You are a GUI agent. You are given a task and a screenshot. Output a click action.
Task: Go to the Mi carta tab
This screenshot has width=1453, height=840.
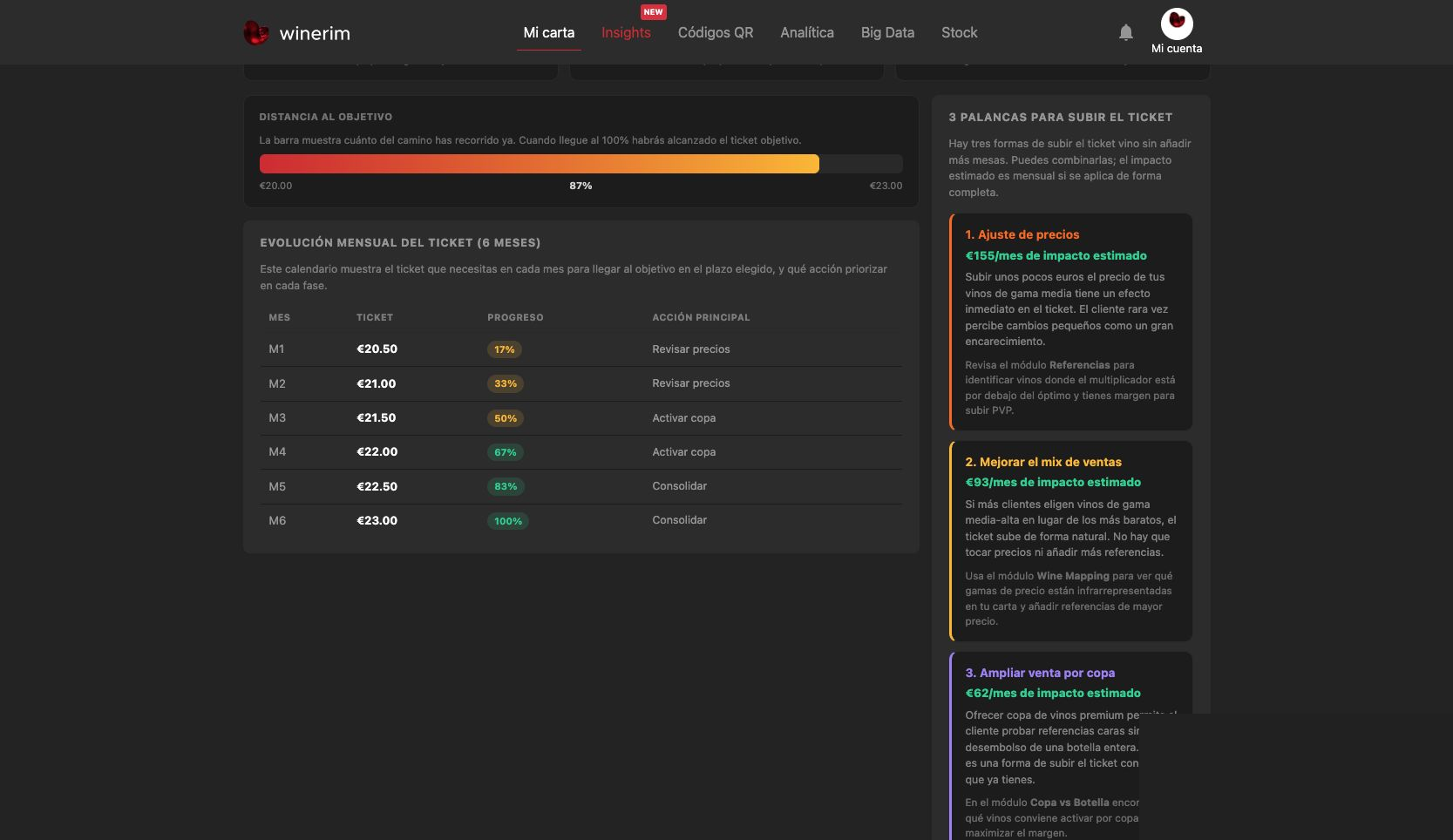tap(549, 32)
